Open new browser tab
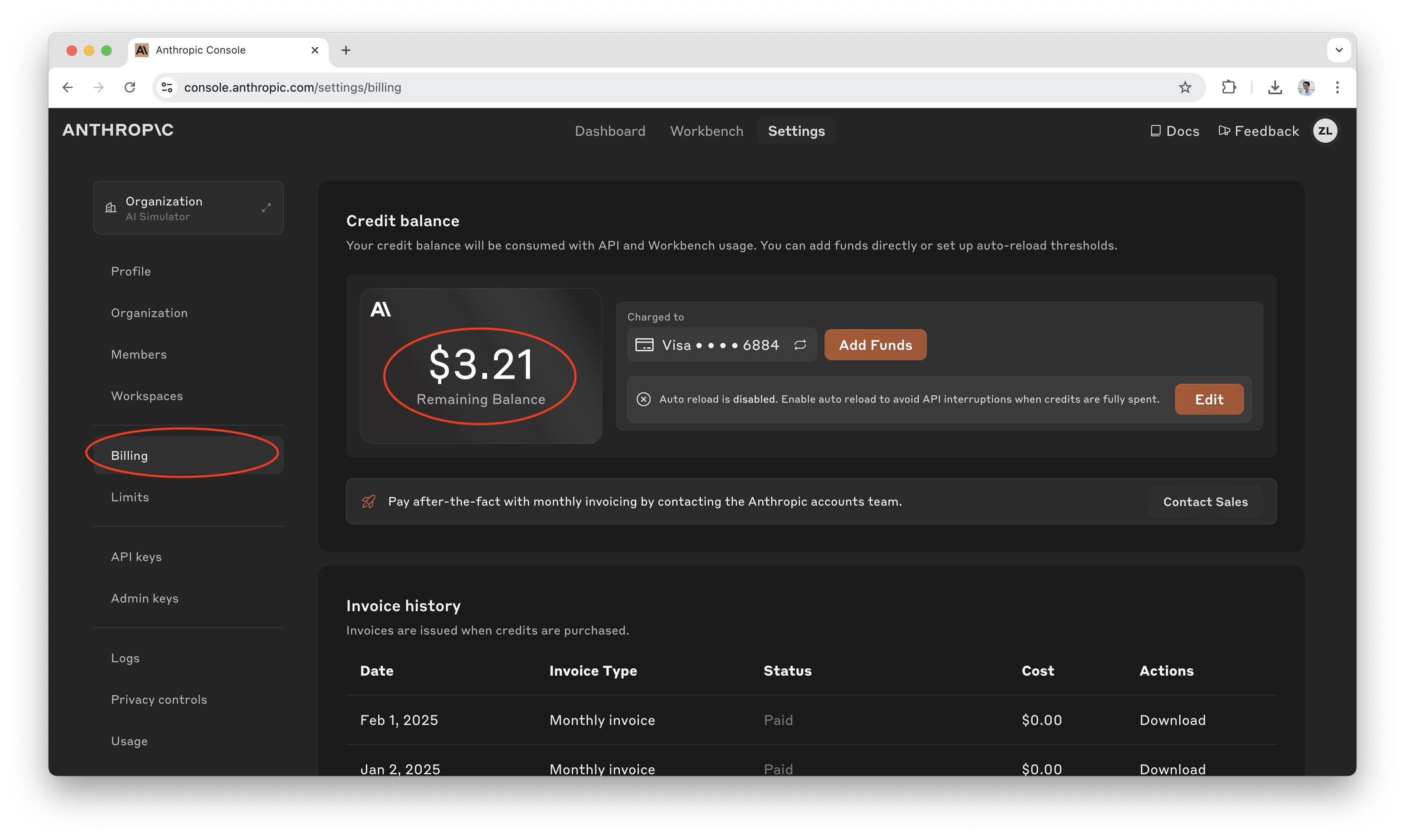The height and width of the screenshot is (840, 1405). (x=346, y=50)
